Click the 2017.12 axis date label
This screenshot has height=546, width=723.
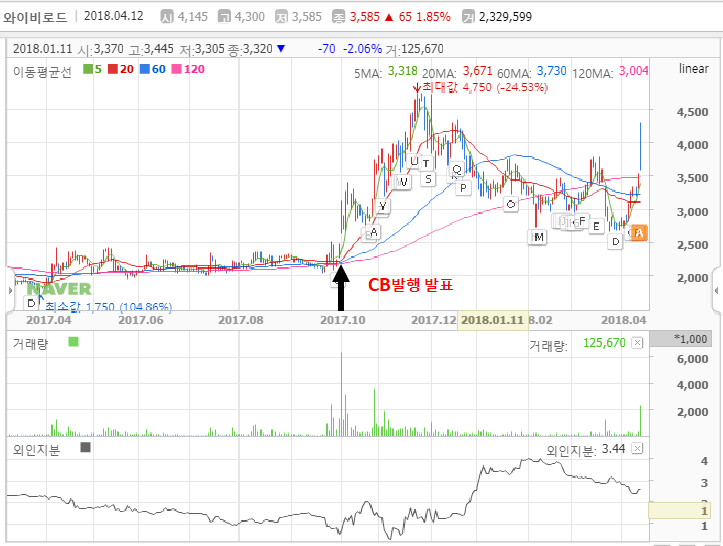(x=433, y=320)
